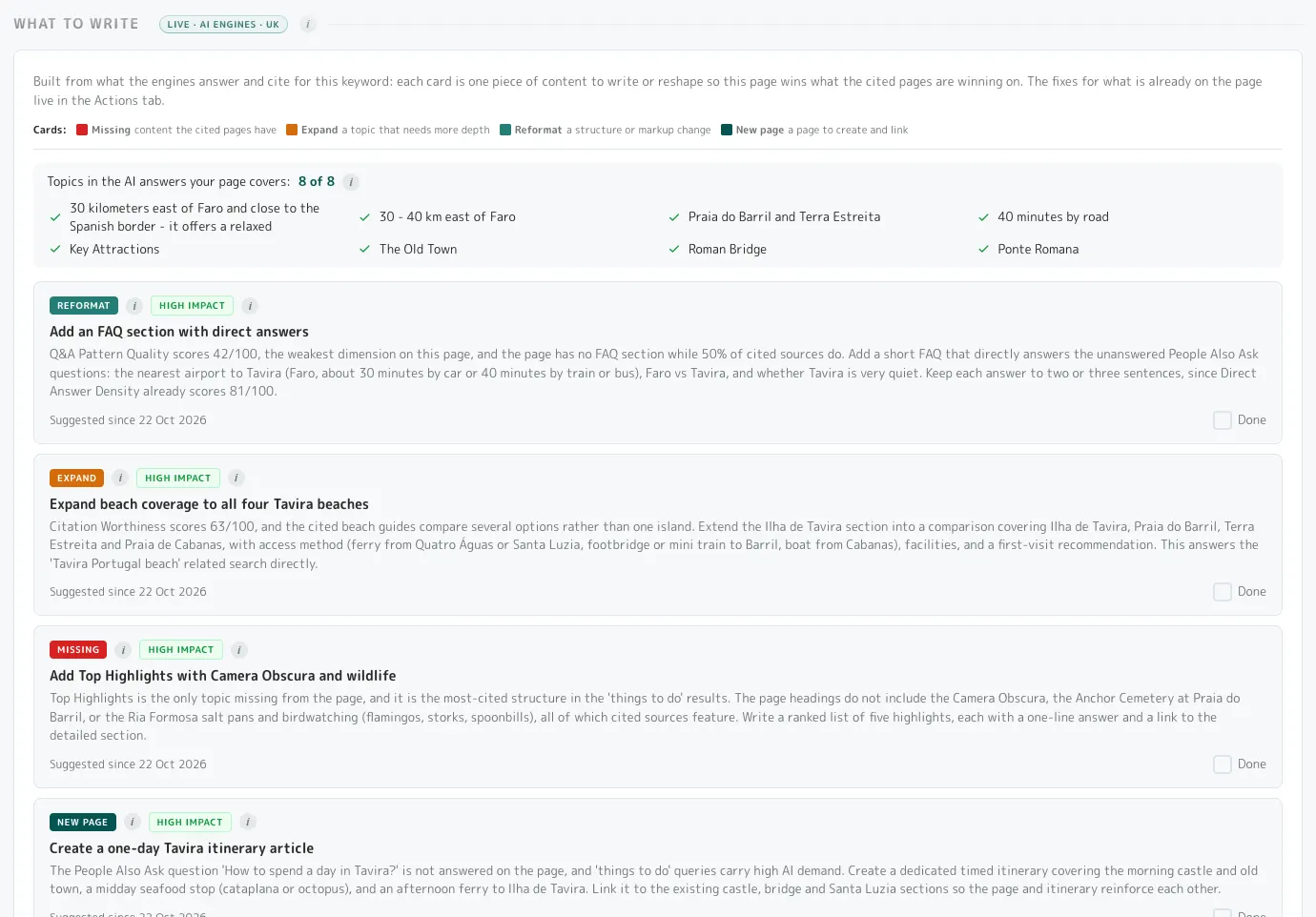Click the 'WHAT TO WRITE' section heading

(76, 24)
